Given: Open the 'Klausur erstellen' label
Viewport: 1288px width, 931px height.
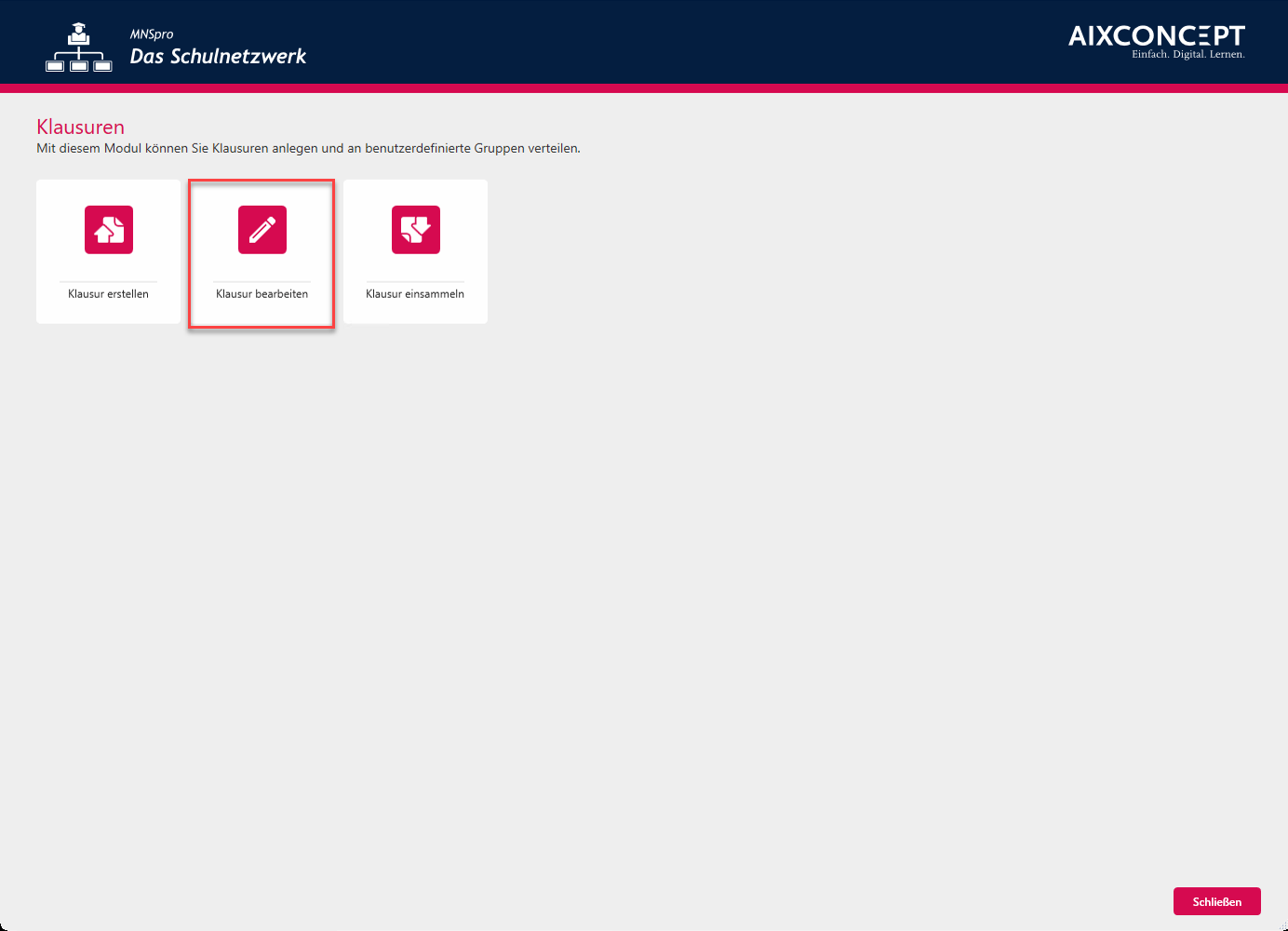Looking at the screenshot, I should 108,294.
